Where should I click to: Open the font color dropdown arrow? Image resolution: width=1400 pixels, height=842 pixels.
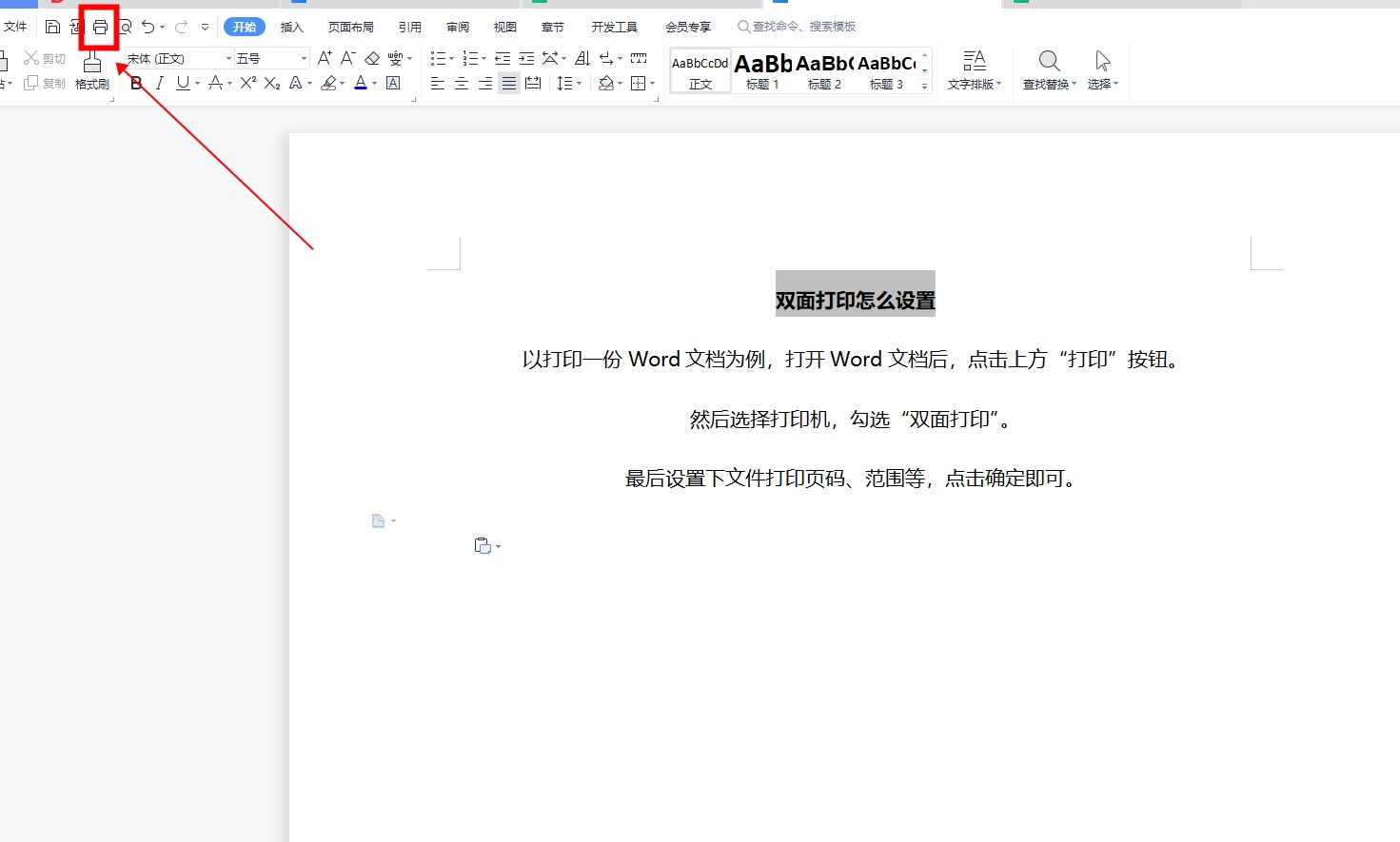pyautogui.click(x=374, y=84)
